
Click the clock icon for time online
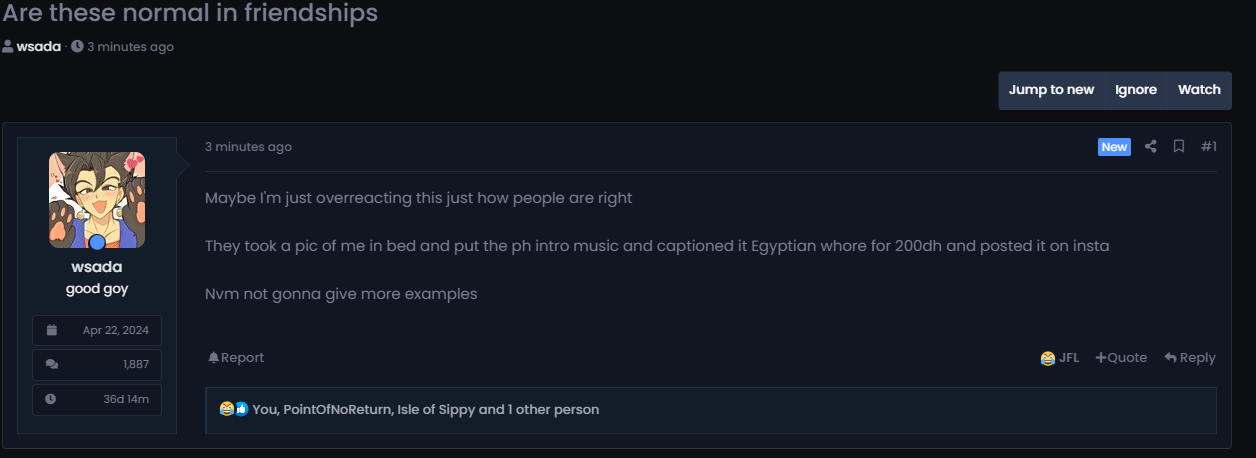pyautogui.click(x=51, y=399)
